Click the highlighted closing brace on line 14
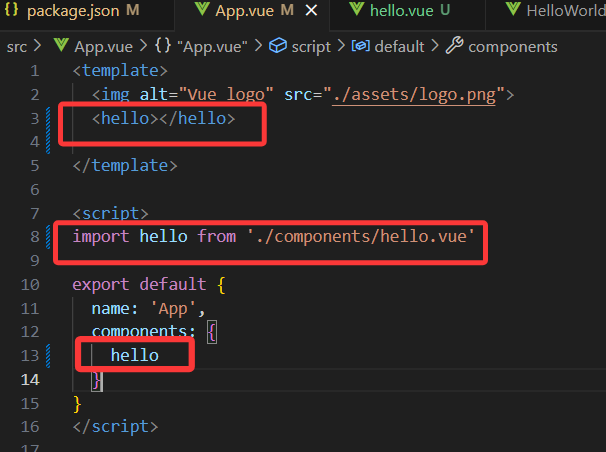 [97, 380]
